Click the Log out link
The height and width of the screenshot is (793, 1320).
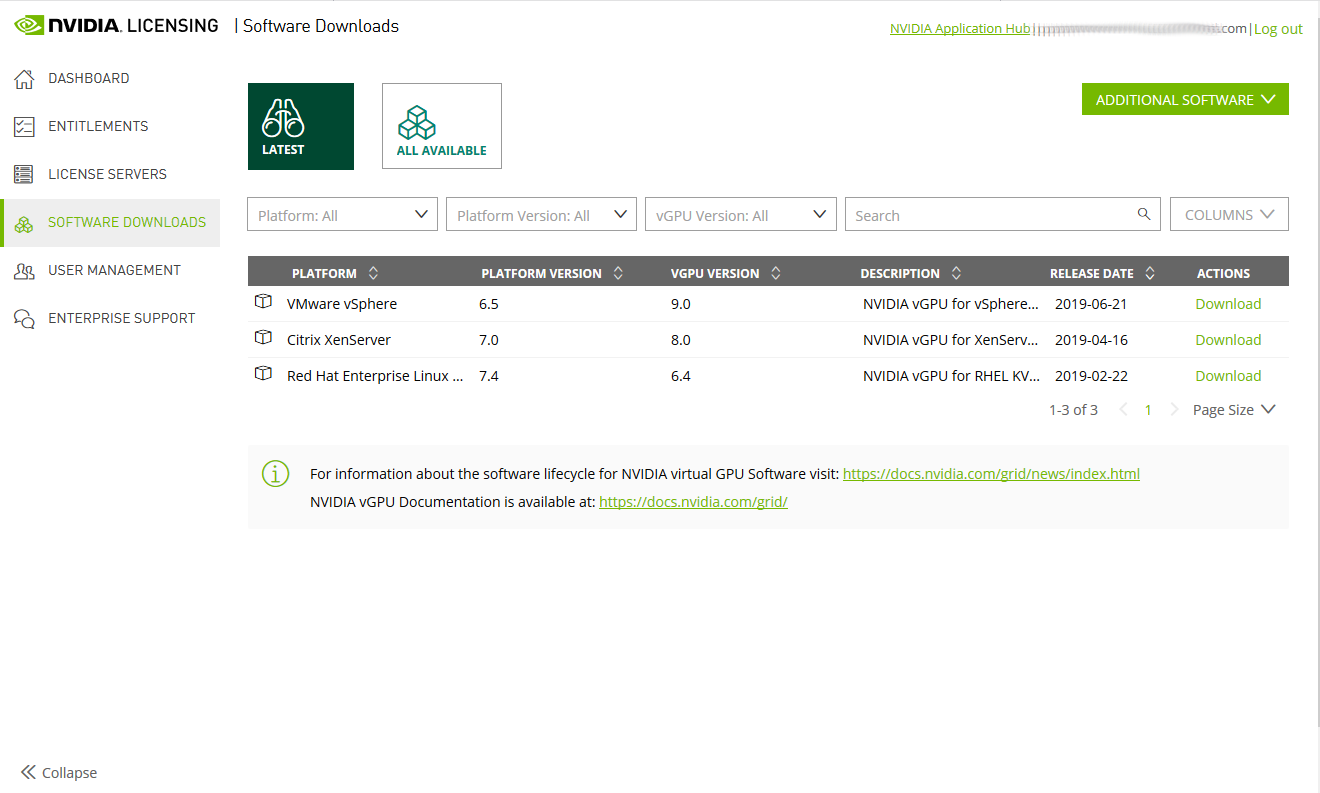click(x=1278, y=29)
